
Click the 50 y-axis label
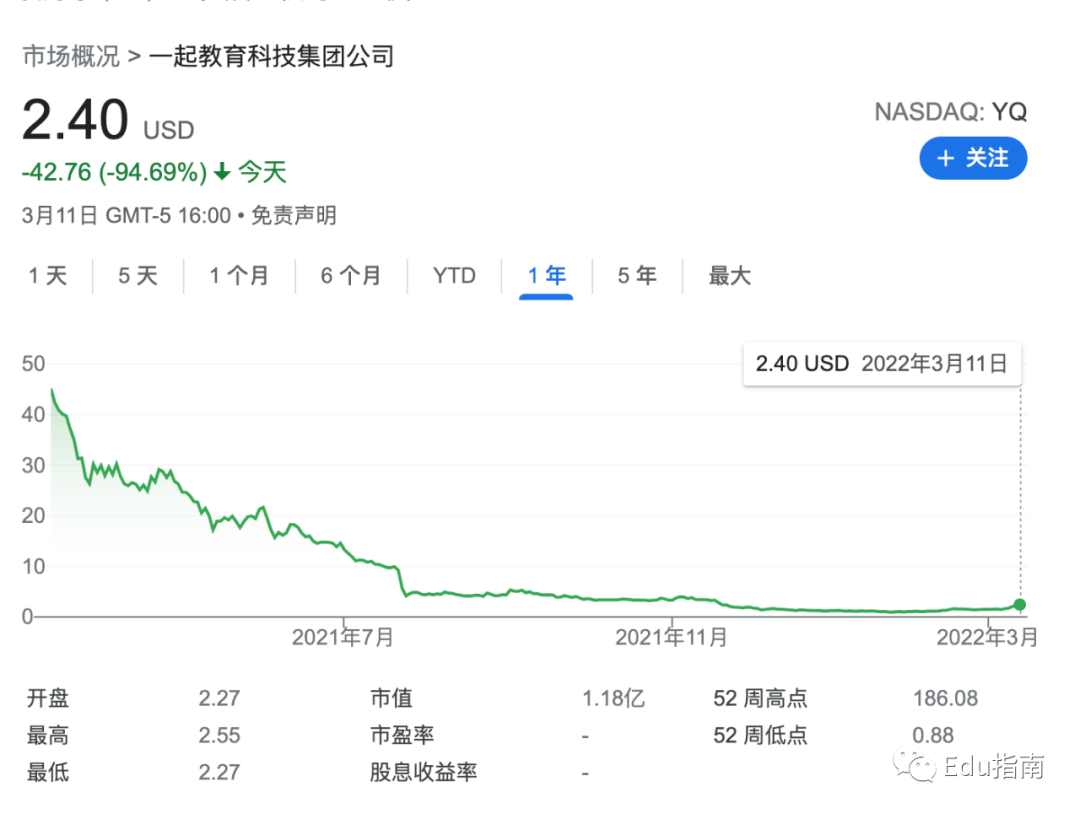pos(33,364)
